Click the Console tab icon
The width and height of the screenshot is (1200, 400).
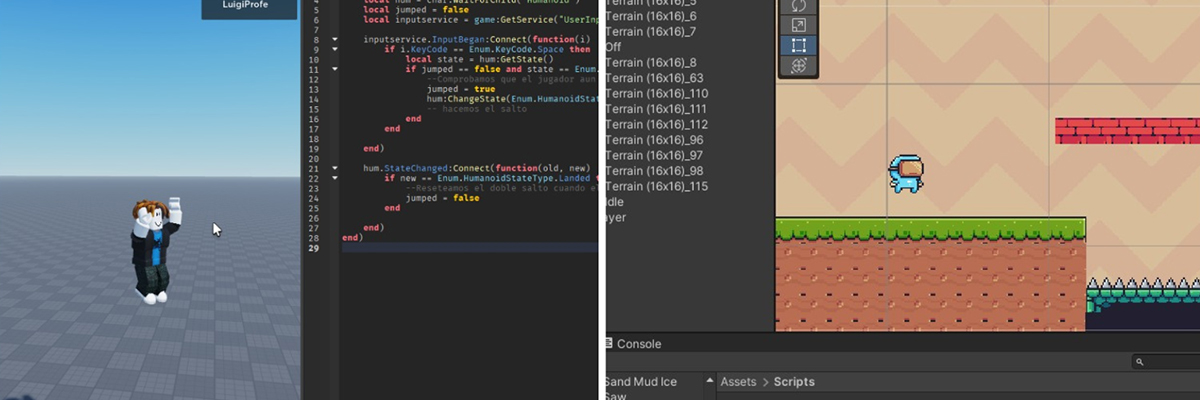[607, 344]
